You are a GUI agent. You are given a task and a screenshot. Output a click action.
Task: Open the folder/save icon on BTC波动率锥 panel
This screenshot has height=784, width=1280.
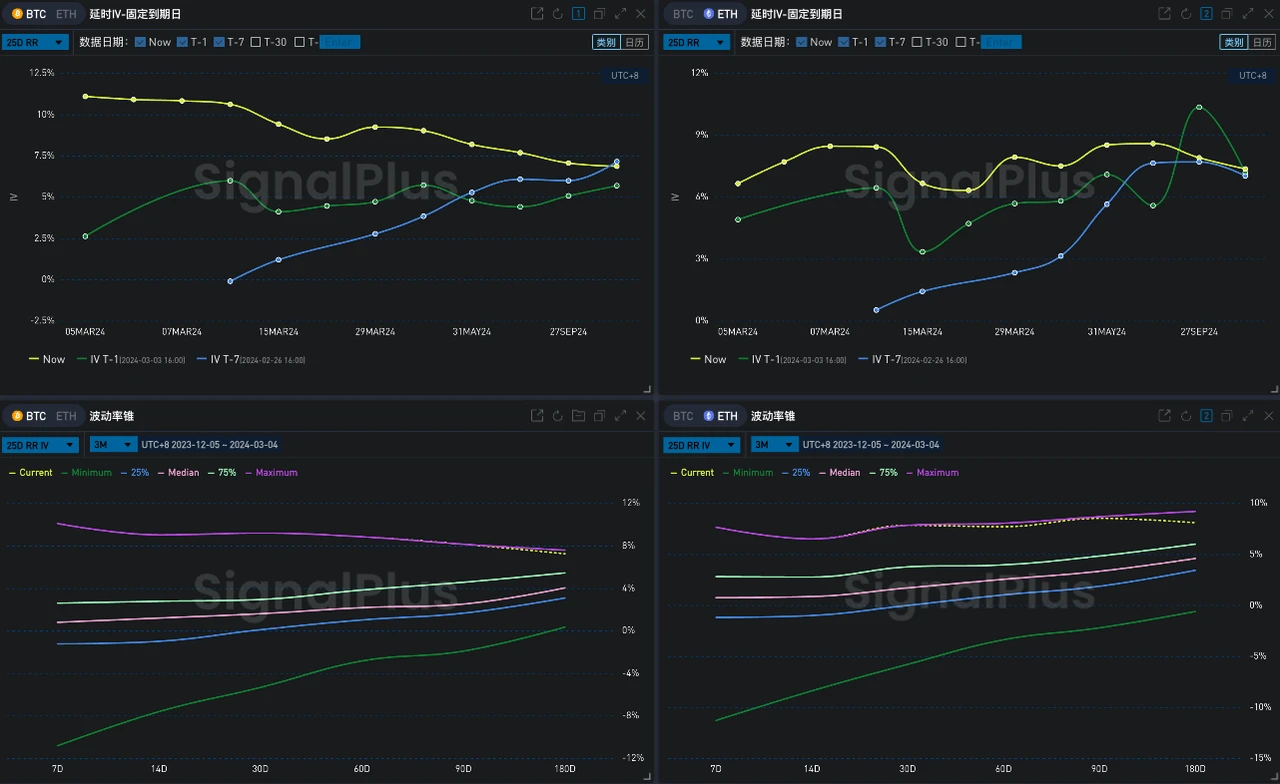coord(578,415)
